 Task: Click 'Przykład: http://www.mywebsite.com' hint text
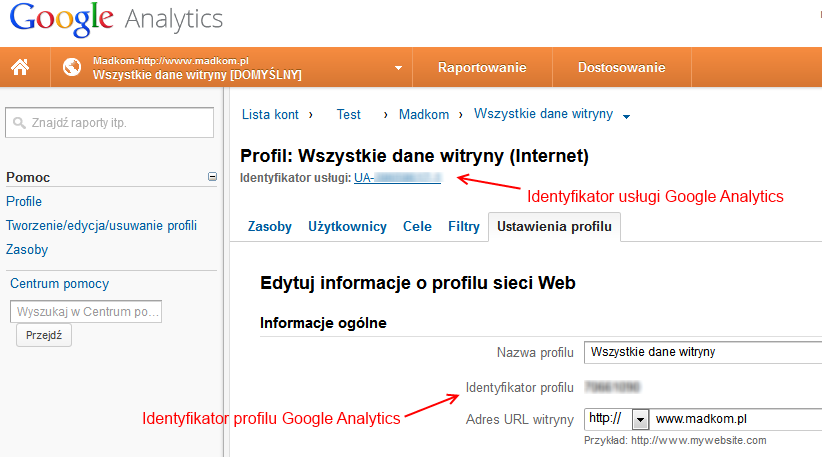point(675,440)
